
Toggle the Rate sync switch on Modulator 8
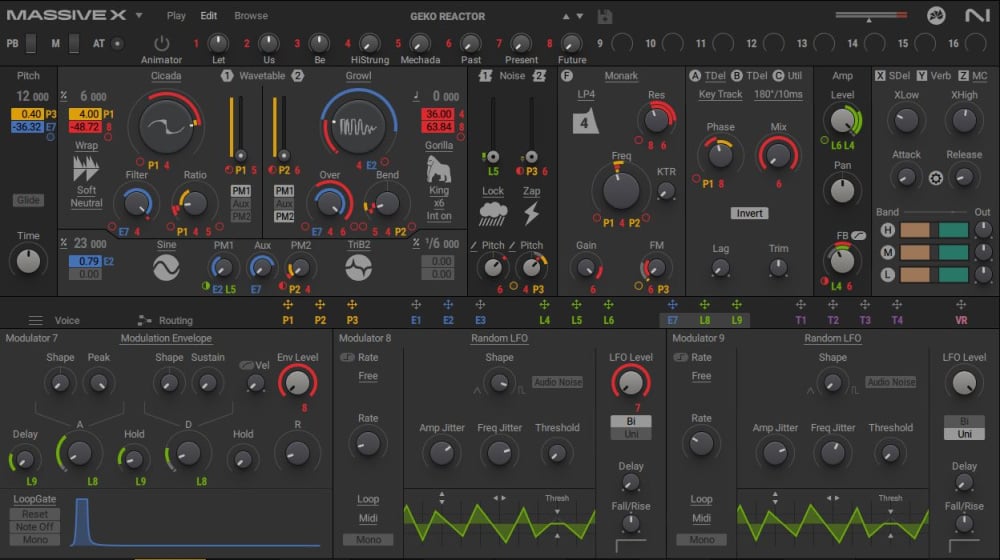tap(347, 357)
